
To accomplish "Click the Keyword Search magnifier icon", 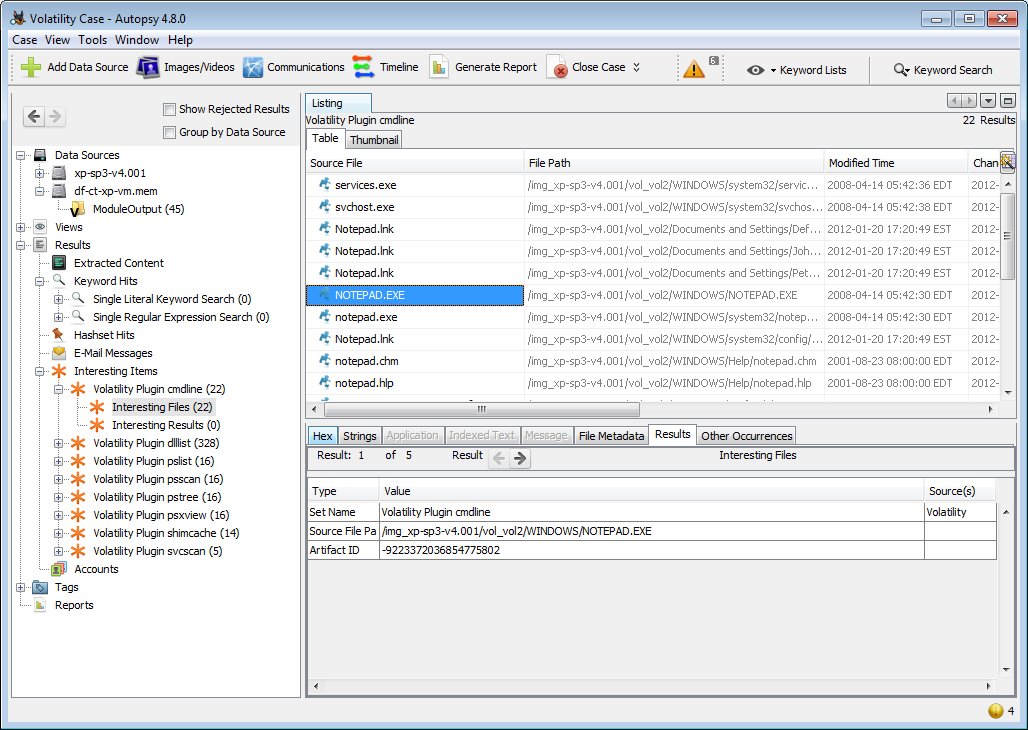I will click(x=901, y=70).
